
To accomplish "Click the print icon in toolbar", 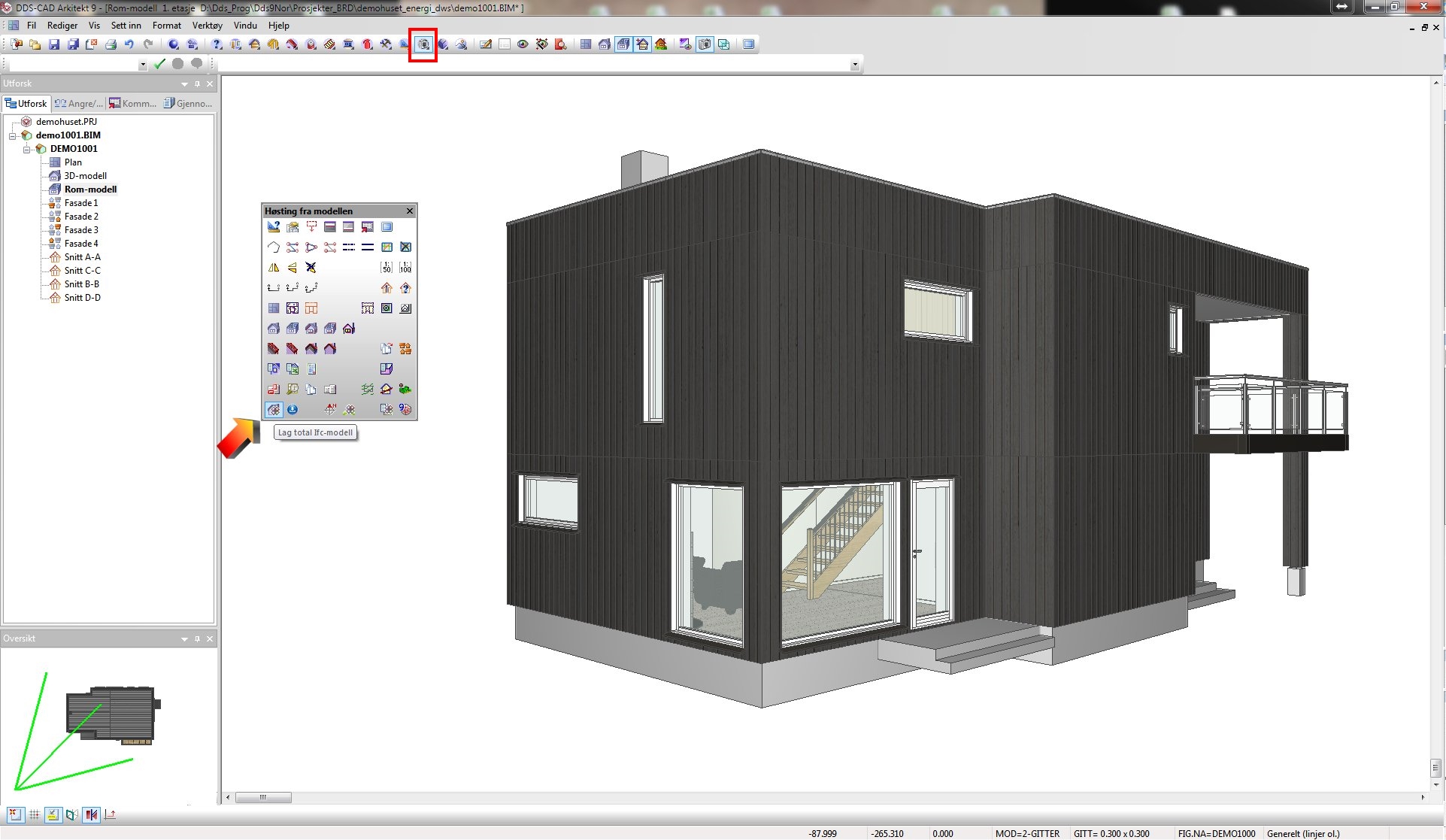I will click(x=111, y=44).
